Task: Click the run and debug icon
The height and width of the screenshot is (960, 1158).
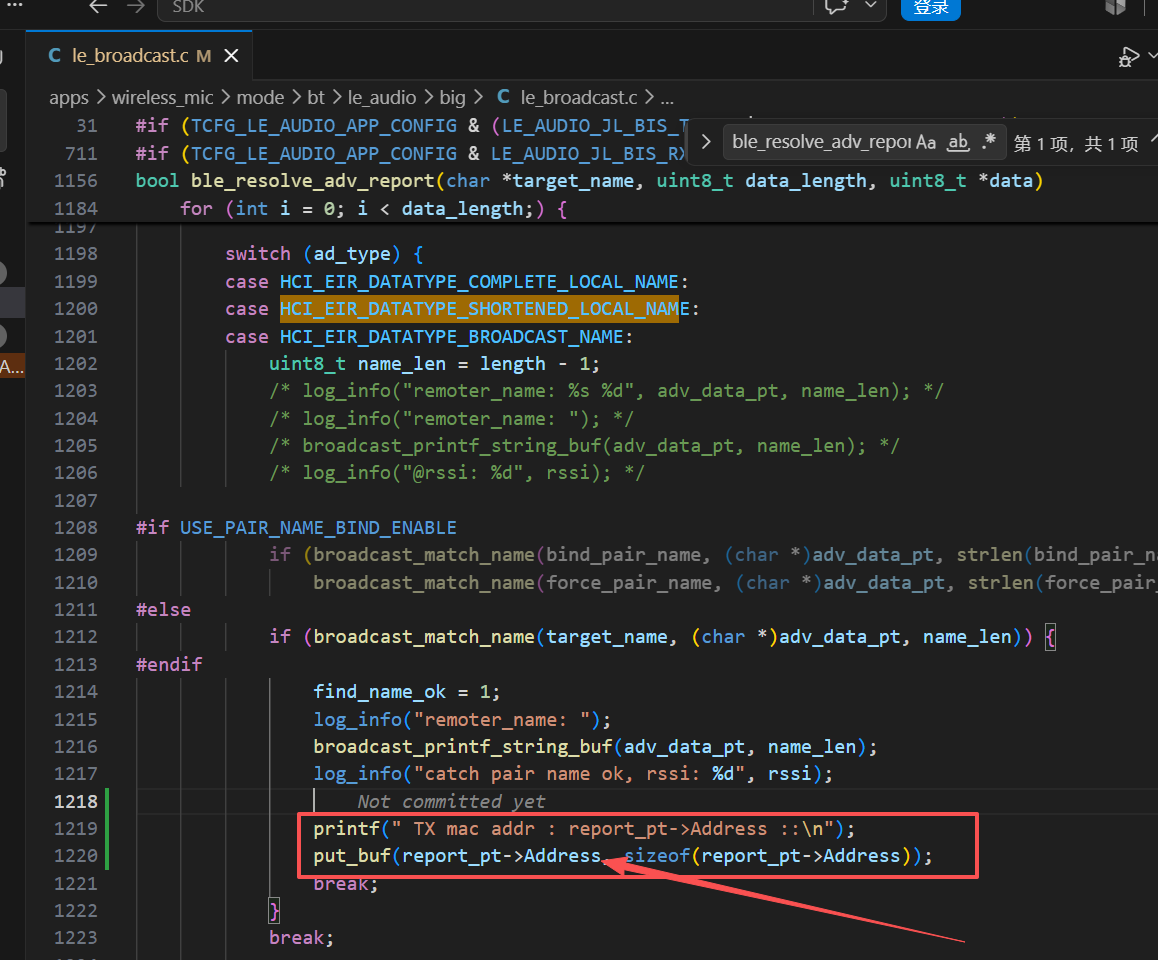Action: point(1128,57)
